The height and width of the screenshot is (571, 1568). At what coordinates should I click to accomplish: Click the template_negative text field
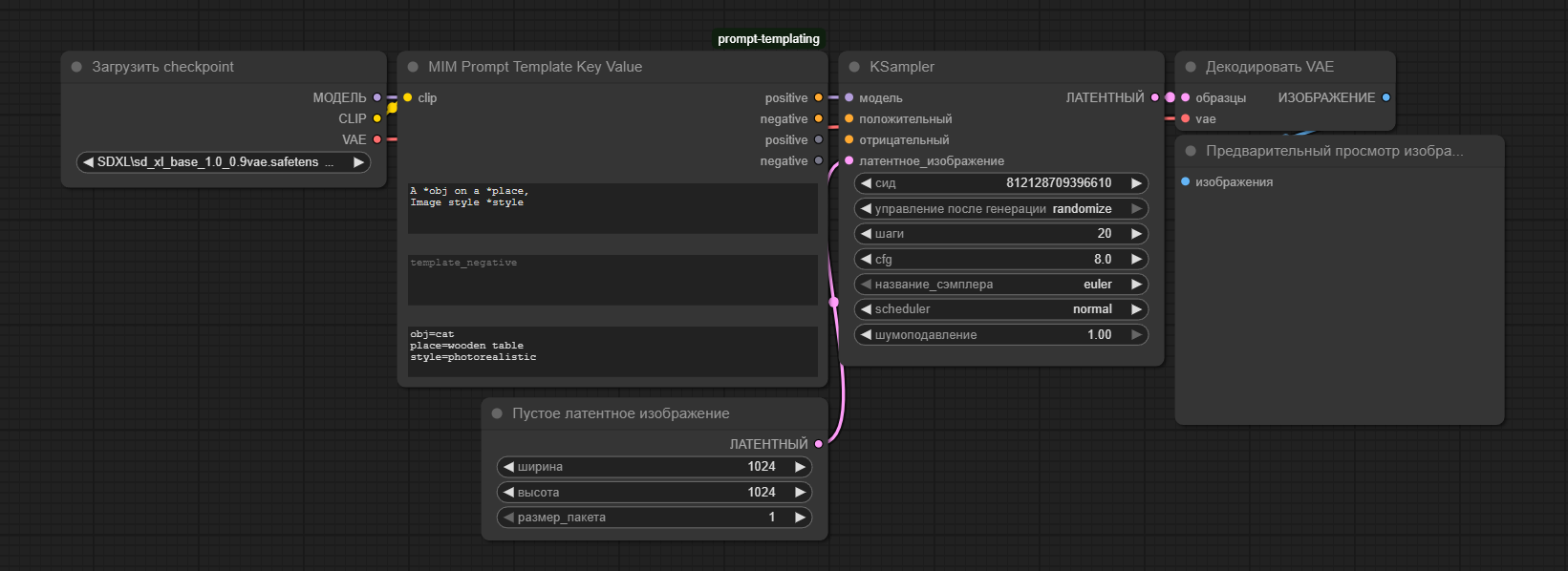click(612, 280)
